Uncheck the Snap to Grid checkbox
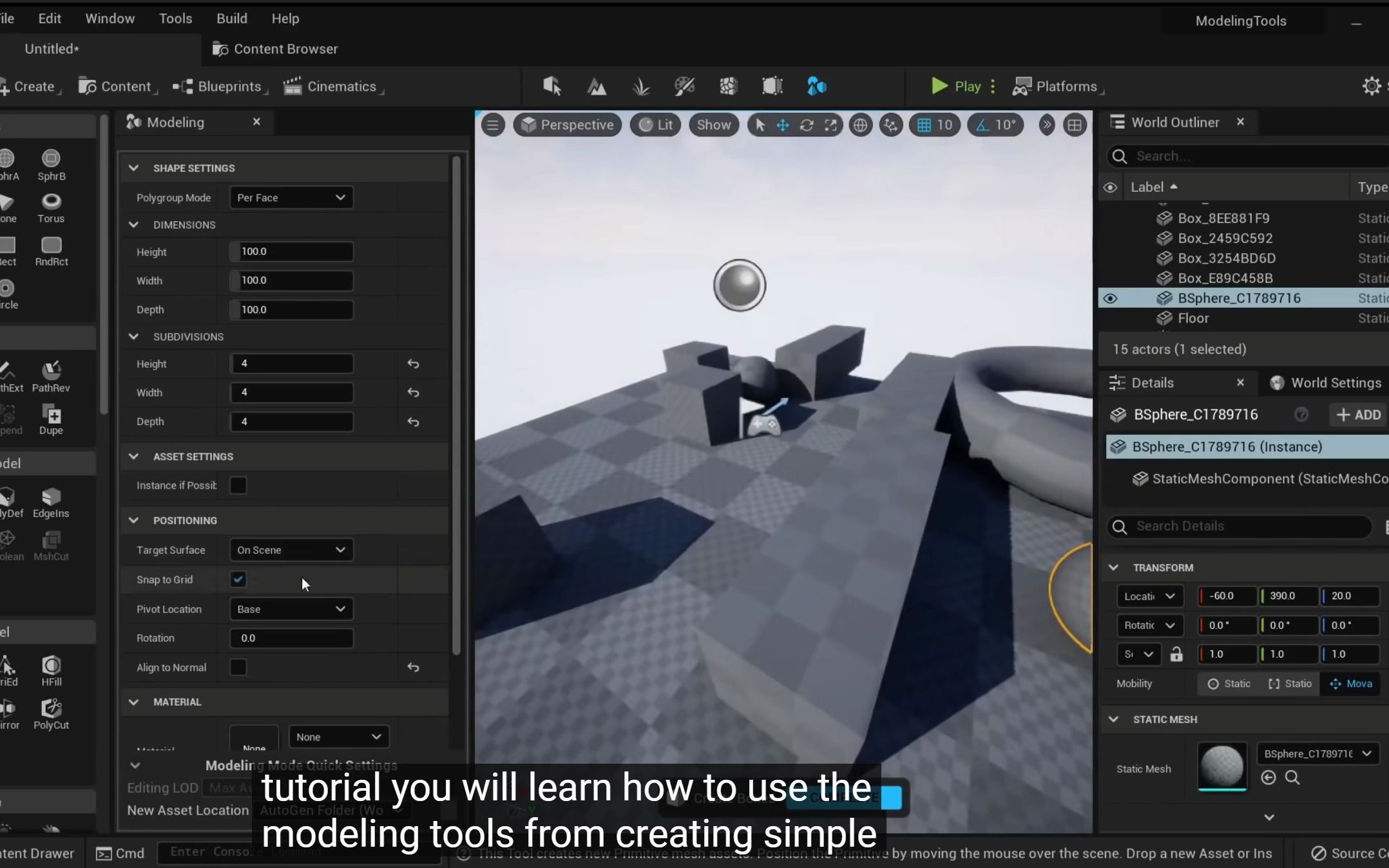The width and height of the screenshot is (1389, 868). point(238,580)
